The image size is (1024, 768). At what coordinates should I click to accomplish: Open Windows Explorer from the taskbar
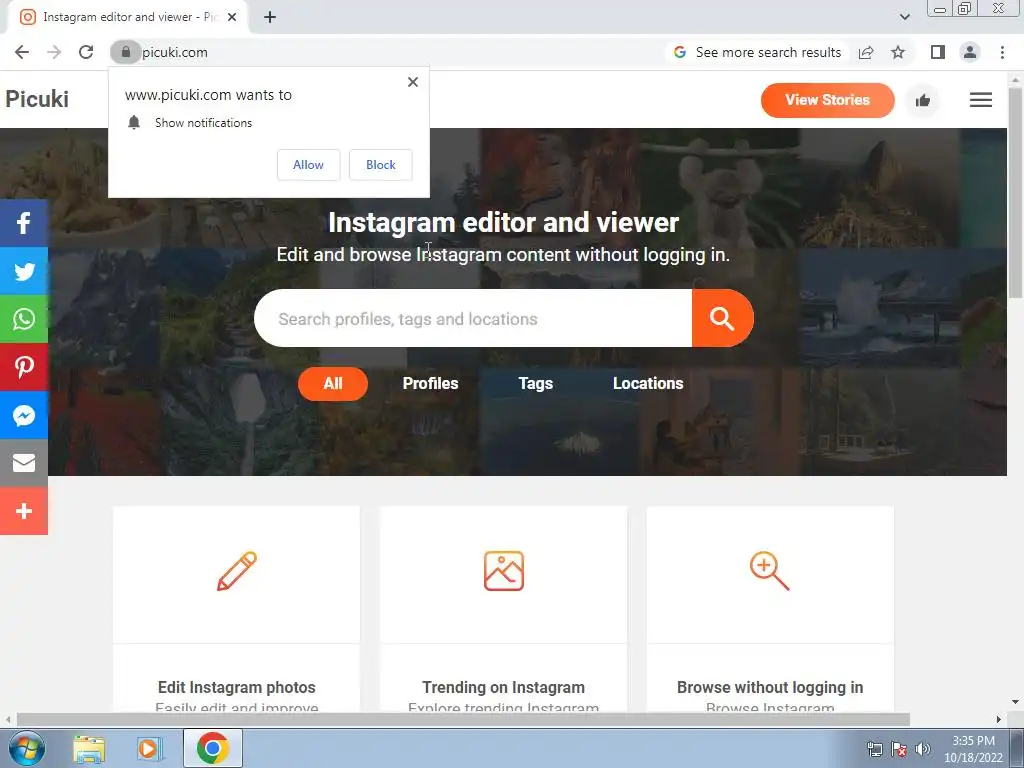click(89, 749)
